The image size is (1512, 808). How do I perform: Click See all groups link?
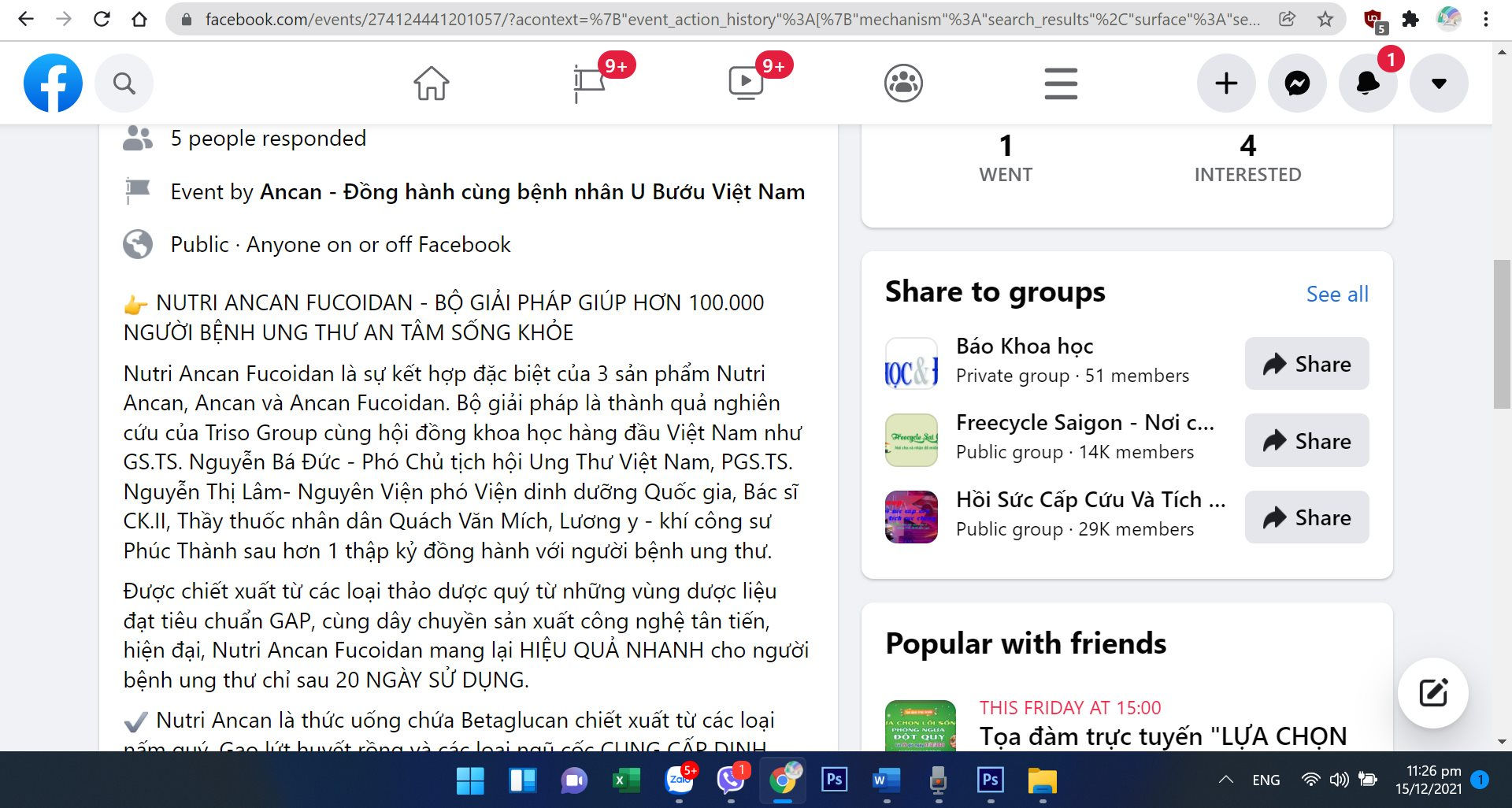(x=1337, y=294)
